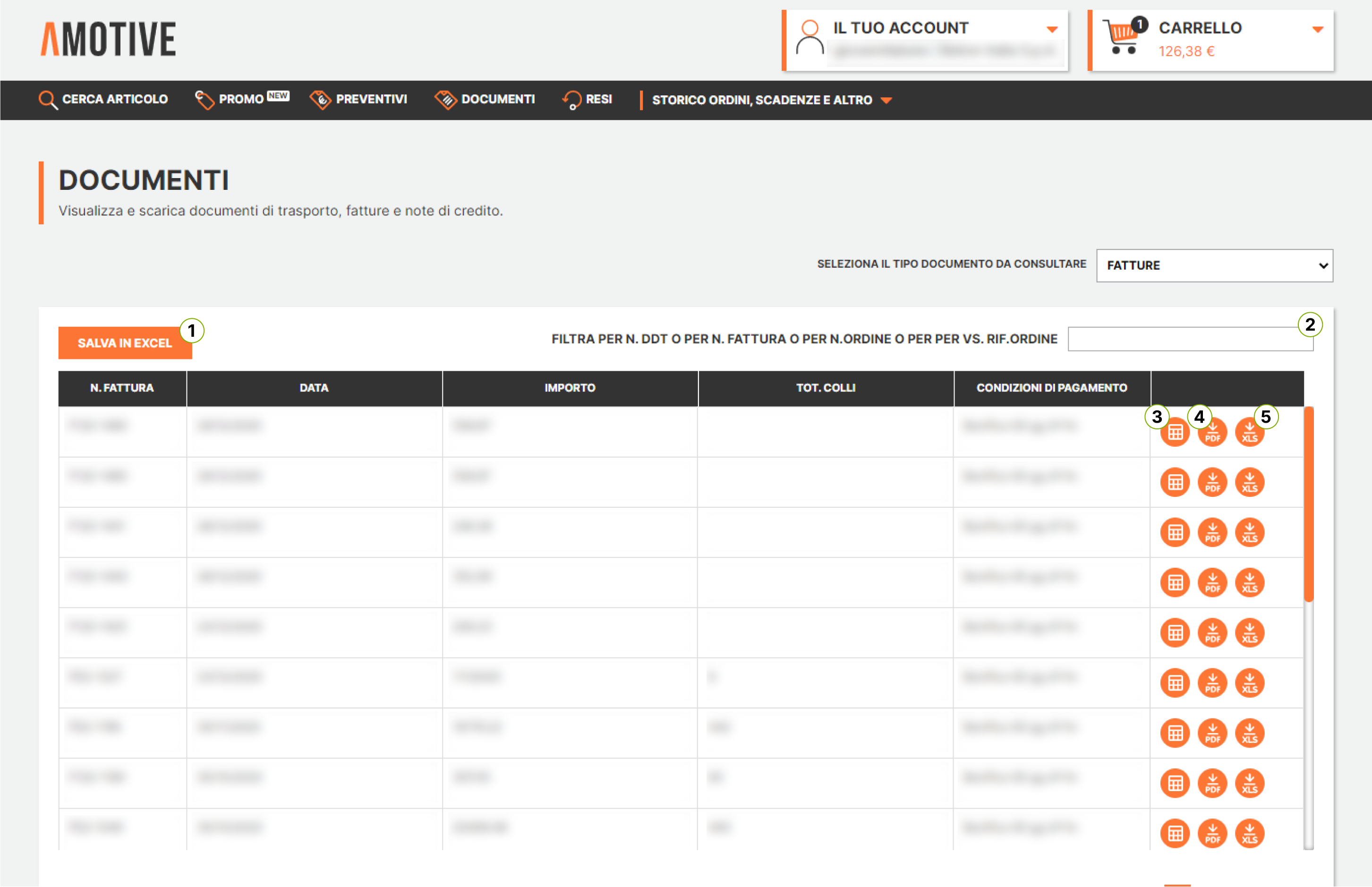
Task: Click the Salva in Excel button
Action: click(x=124, y=343)
